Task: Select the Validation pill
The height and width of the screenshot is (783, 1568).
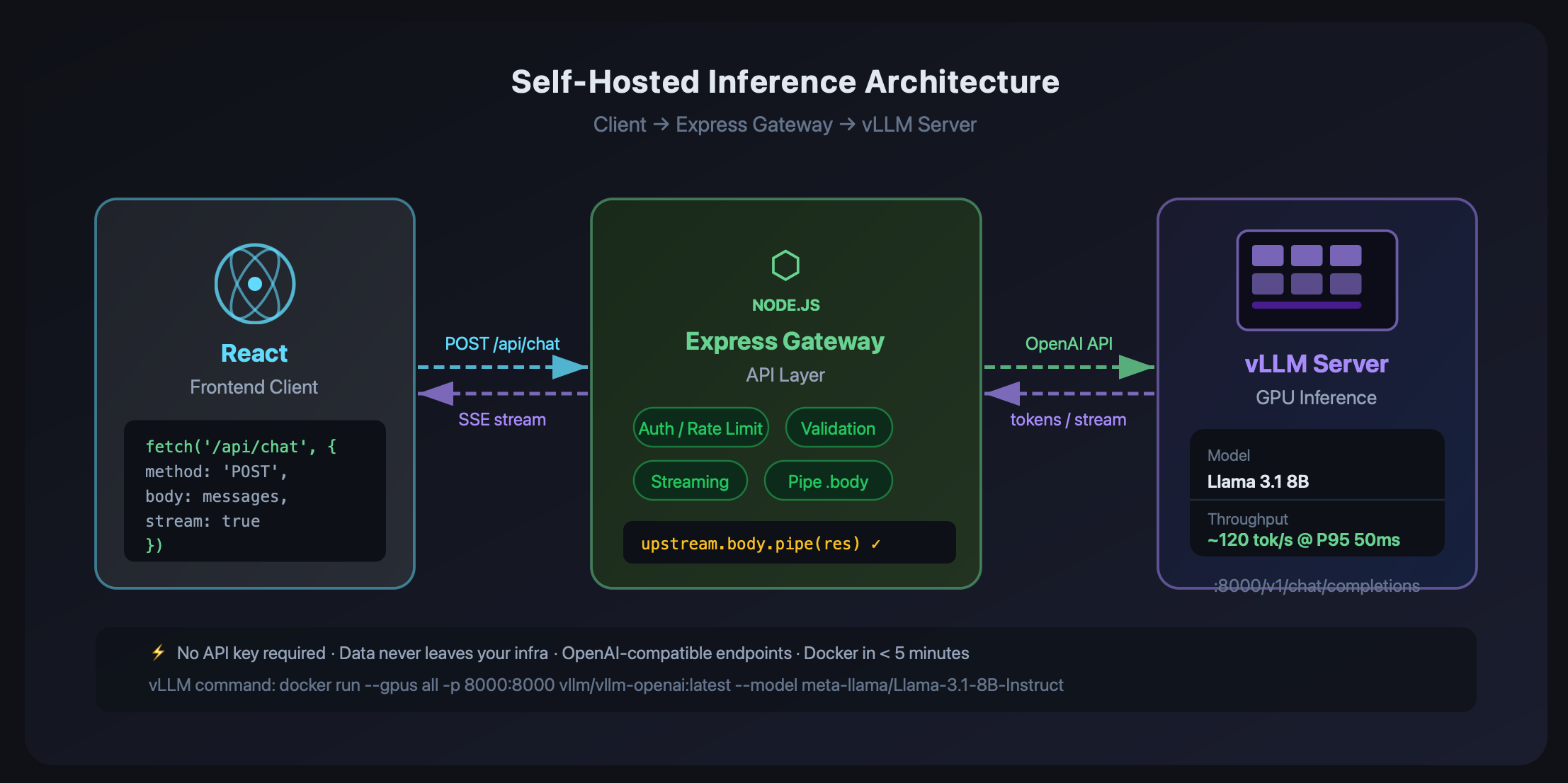Action: pyautogui.click(x=839, y=428)
